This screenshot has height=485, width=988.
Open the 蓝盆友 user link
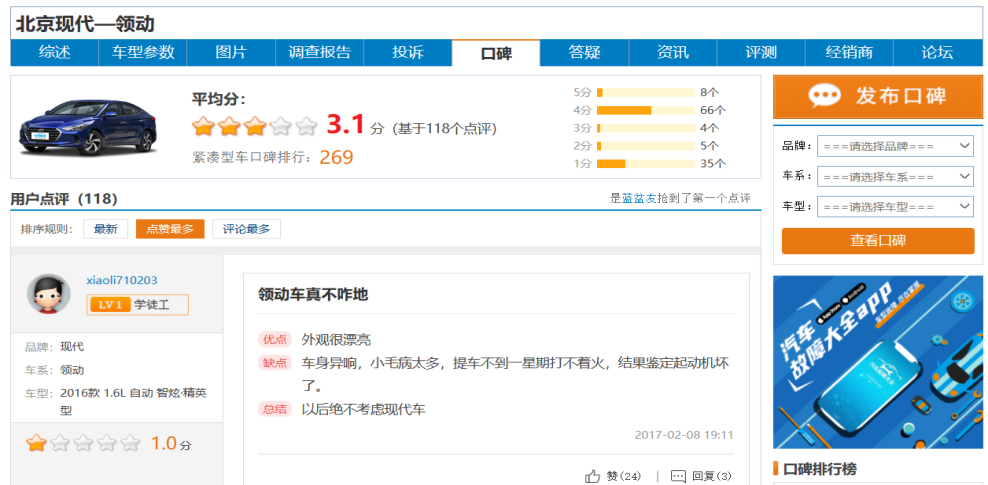(x=639, y=199)
